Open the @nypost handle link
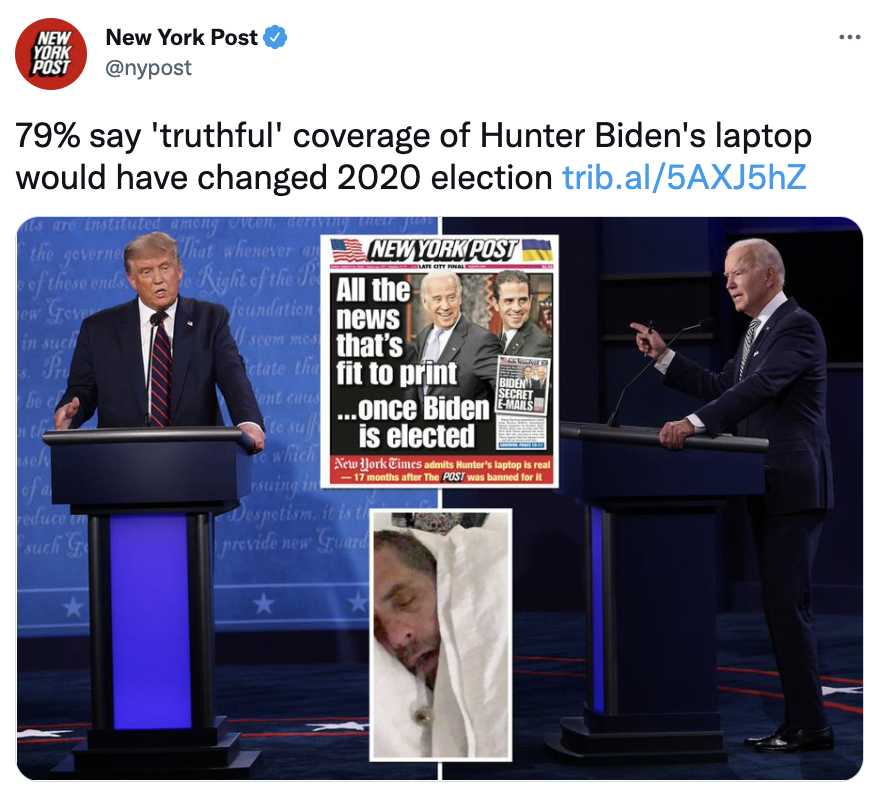880x796 pixels. [149, 68]
